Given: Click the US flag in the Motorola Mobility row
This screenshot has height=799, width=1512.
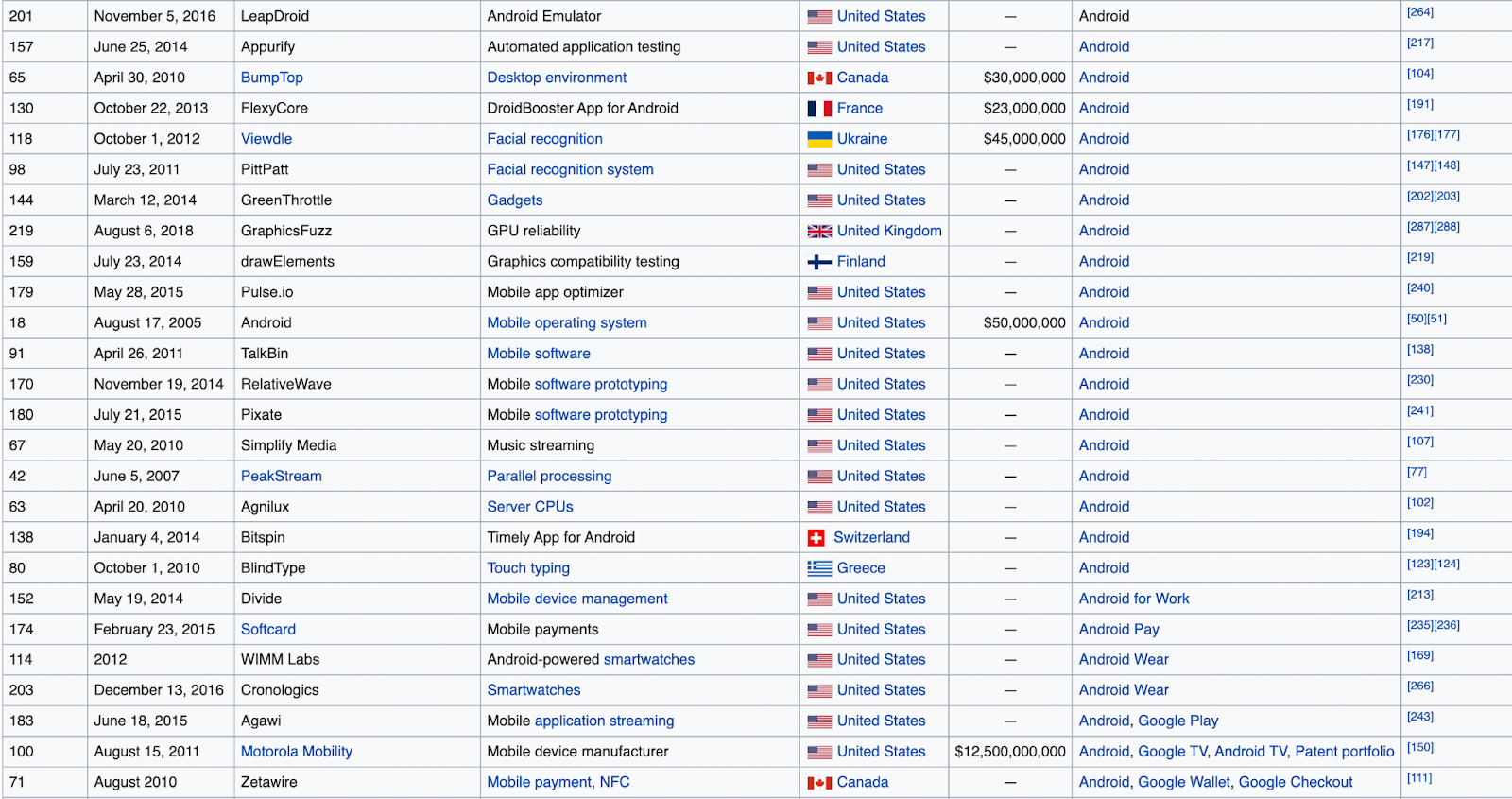Looking at the screenshot, I should 819,752.
